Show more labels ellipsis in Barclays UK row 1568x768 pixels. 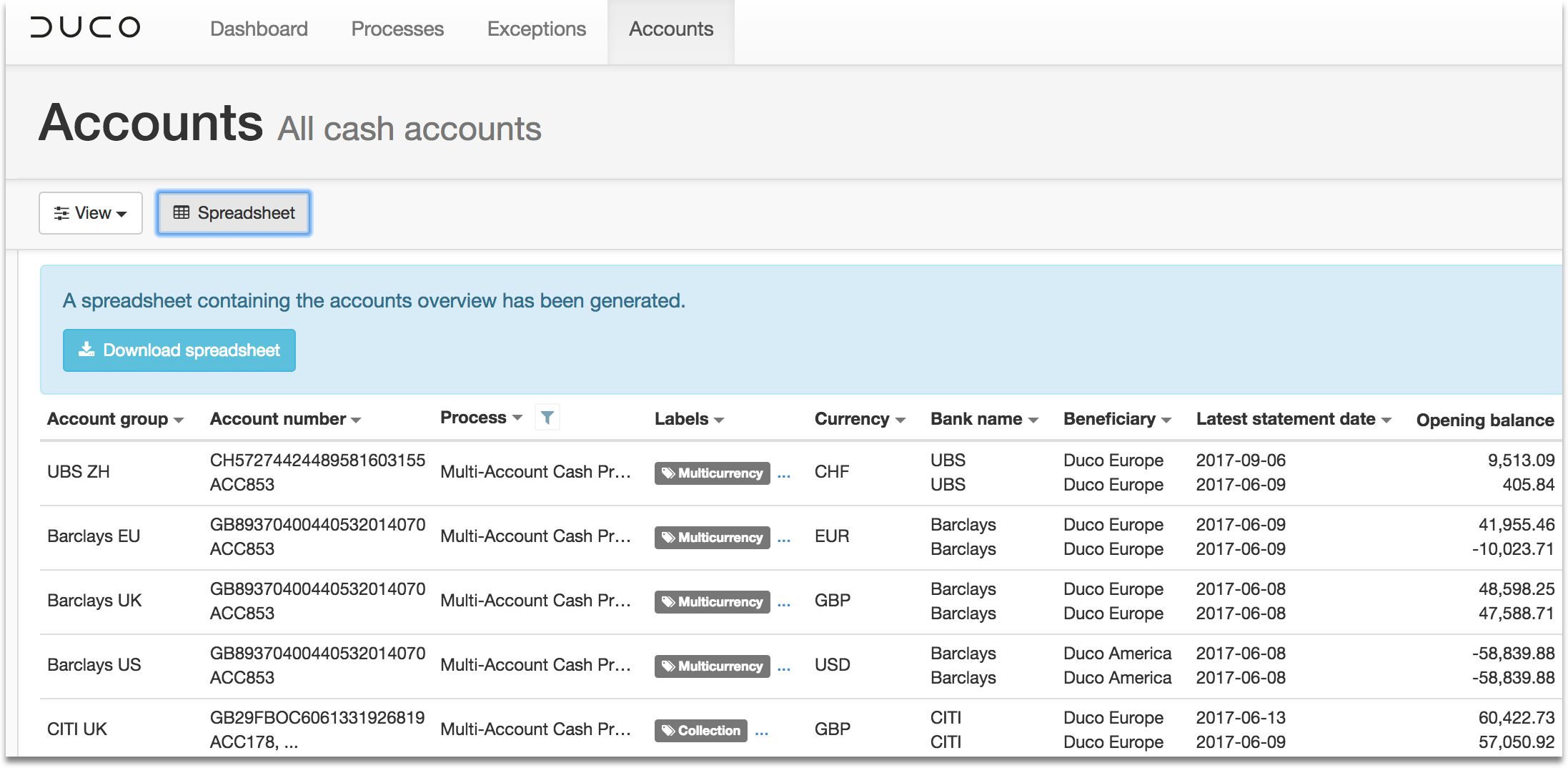coord(784,603)
